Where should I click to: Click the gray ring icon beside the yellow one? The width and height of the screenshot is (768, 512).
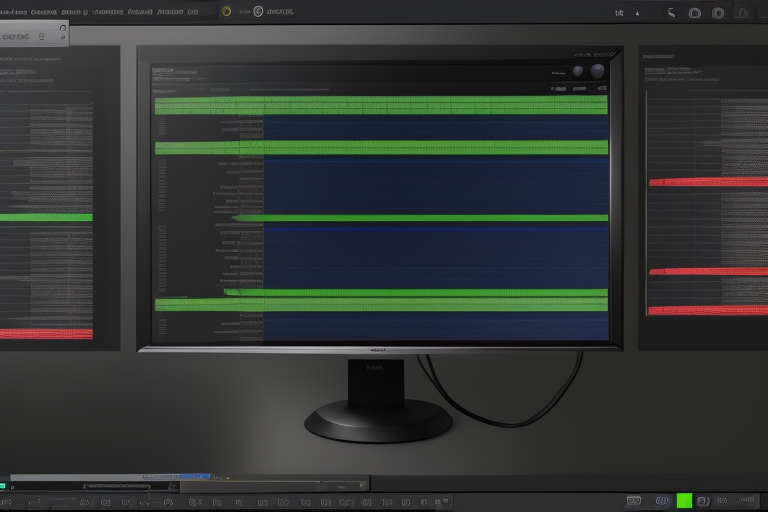tap(257, 11)
